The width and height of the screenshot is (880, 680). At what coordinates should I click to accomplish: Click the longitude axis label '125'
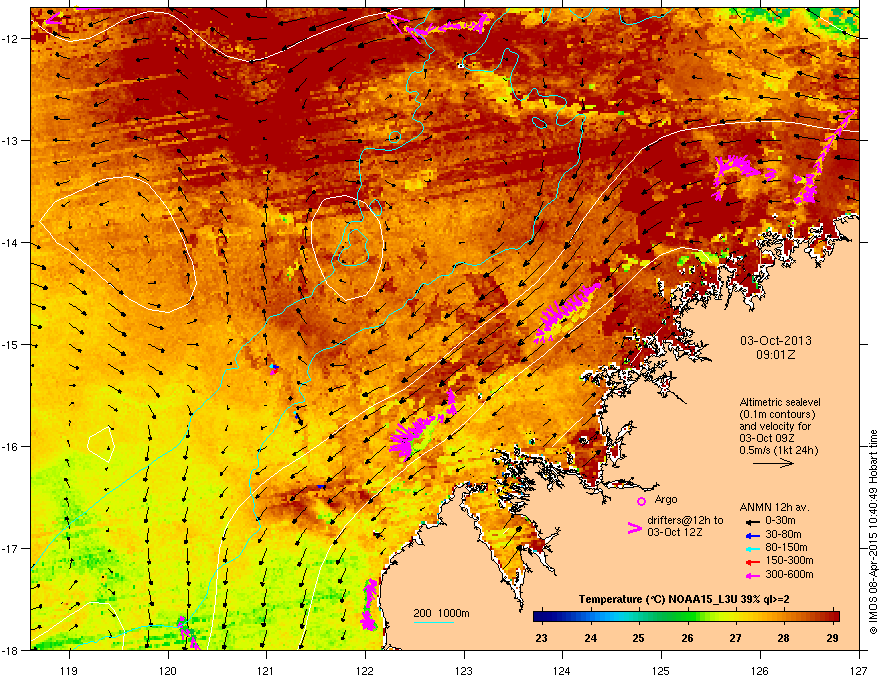point(661,670)
